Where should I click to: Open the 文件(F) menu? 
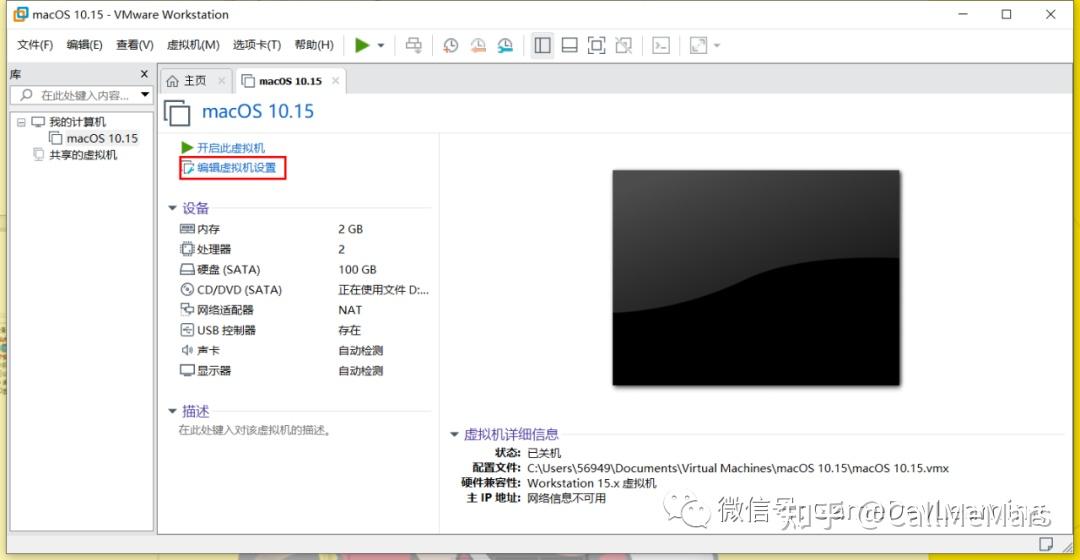coord(35,45)
